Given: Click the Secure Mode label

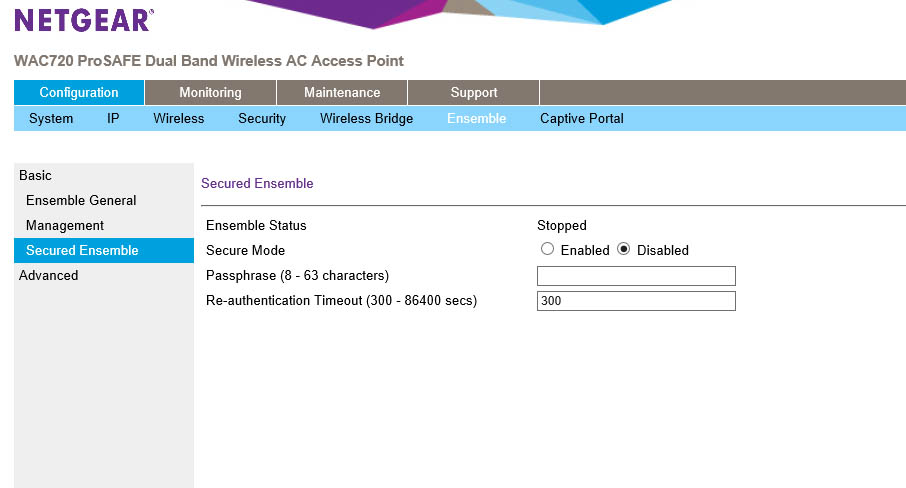Looking at the screenshot, I should [x=245, y=251].
